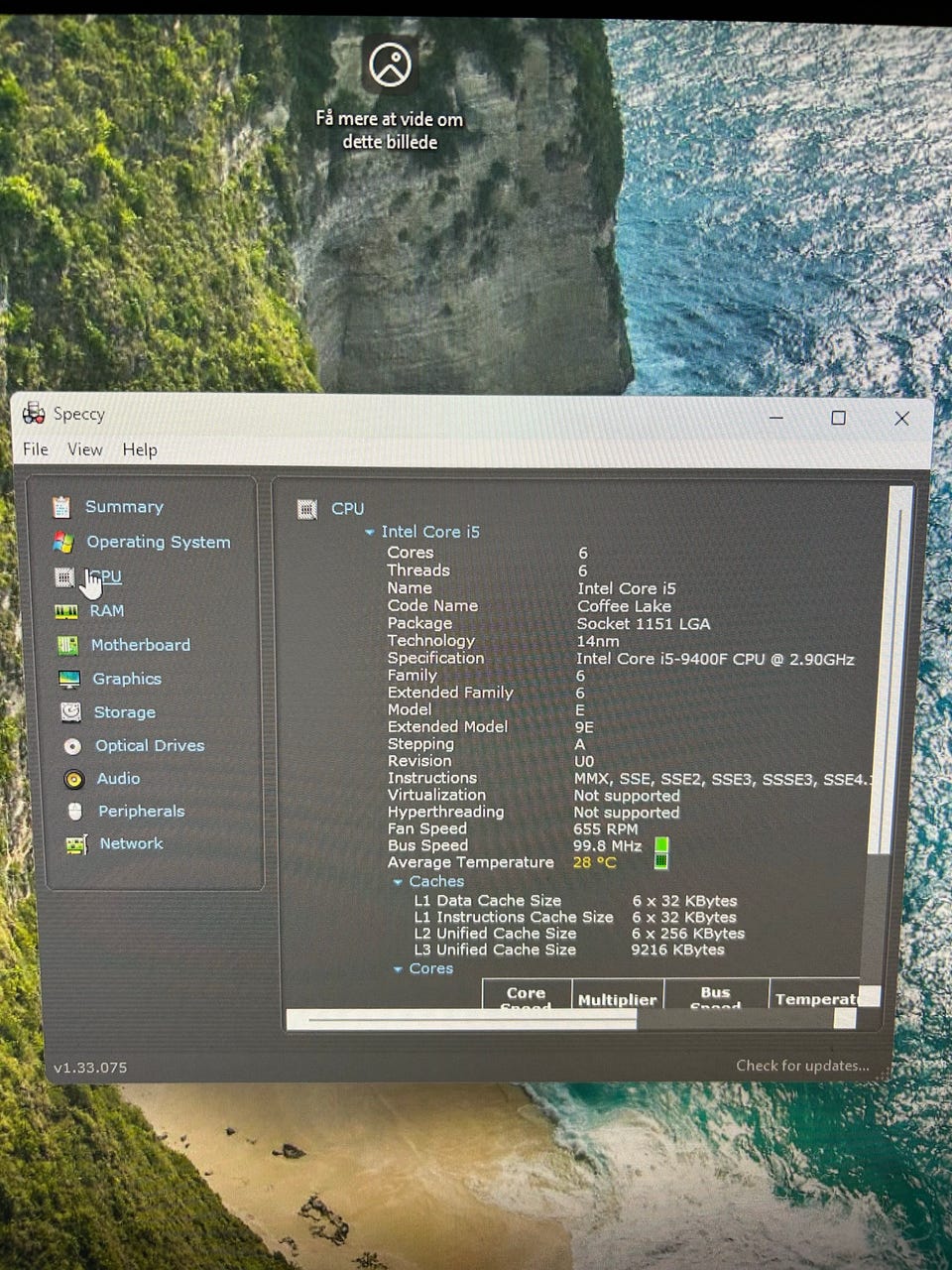The image size is (952, 1270).
Task: Click the Core Speed column header
Action: click(527, 994)
